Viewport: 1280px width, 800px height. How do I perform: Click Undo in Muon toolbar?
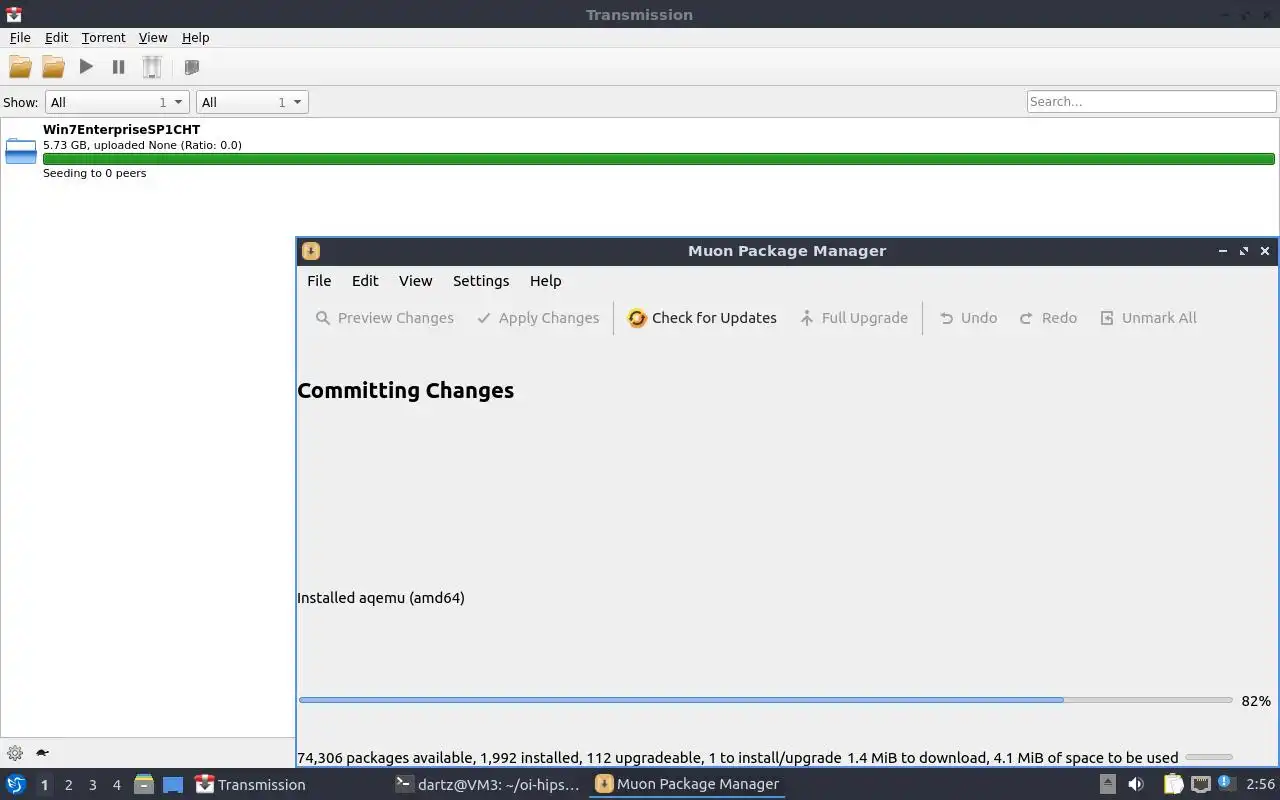click(968, 318)
